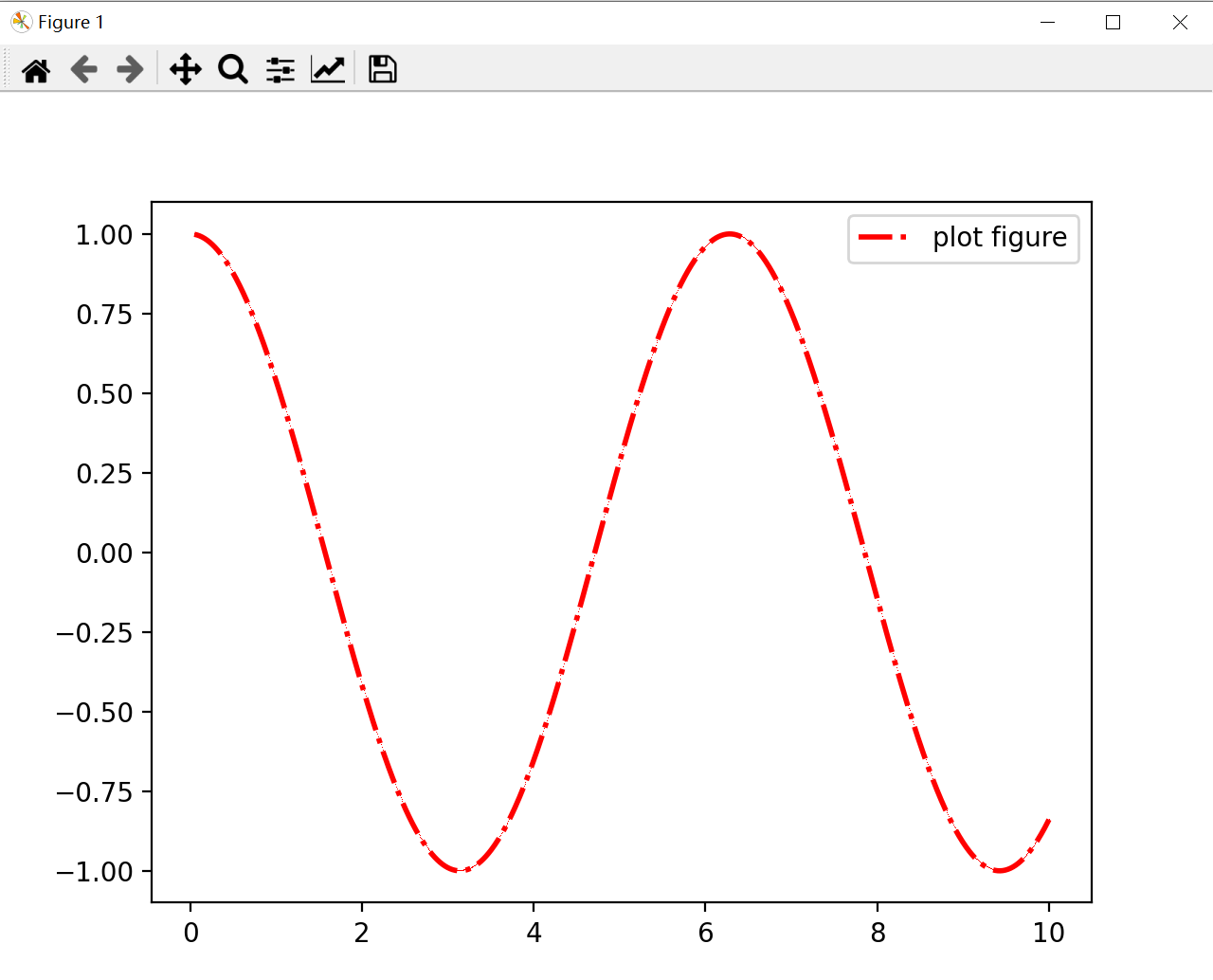Go forward to next view arrow

(130, 69)
